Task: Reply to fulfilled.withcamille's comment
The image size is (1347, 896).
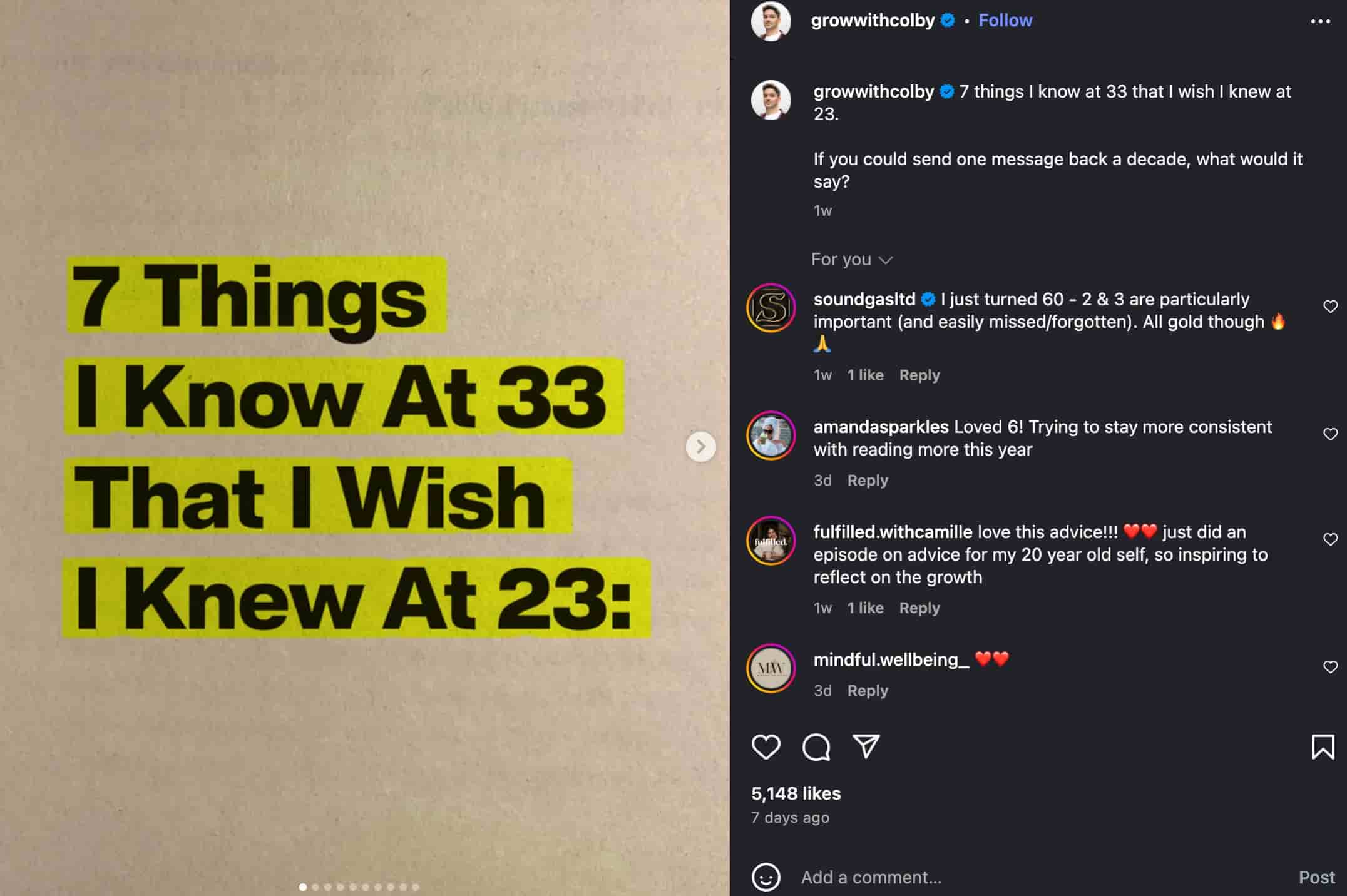Action: [919, 608]
